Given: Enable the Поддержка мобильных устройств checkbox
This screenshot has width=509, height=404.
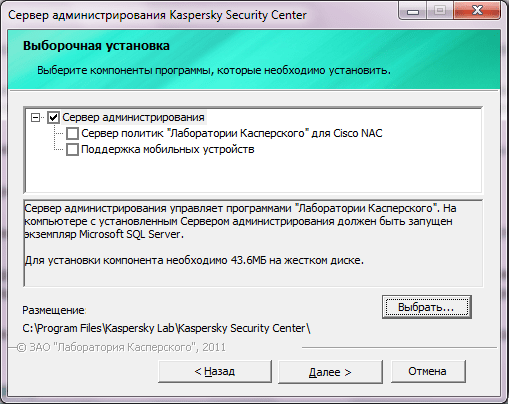Looking at the screenshot, I should click(72, 149).
